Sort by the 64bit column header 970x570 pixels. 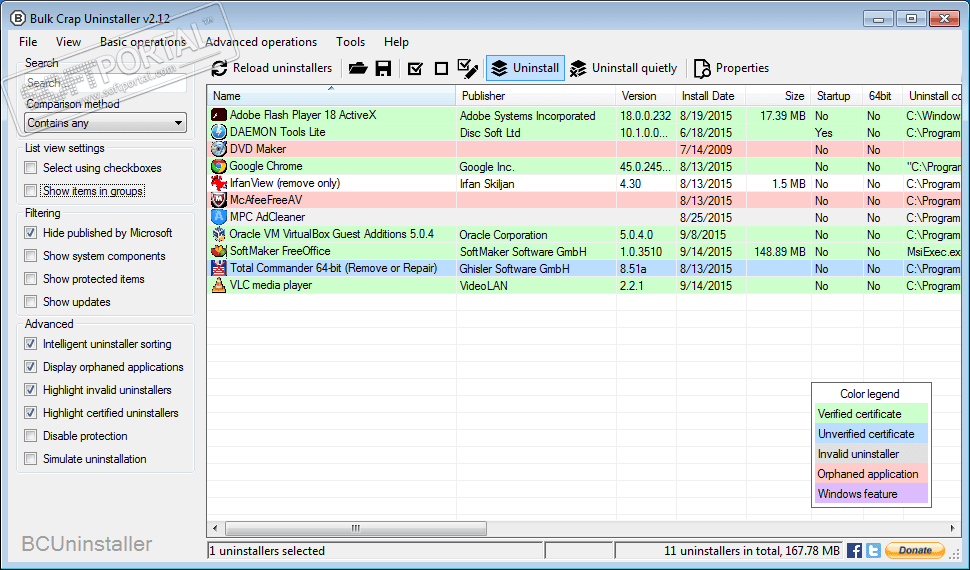tap(883, 95)
